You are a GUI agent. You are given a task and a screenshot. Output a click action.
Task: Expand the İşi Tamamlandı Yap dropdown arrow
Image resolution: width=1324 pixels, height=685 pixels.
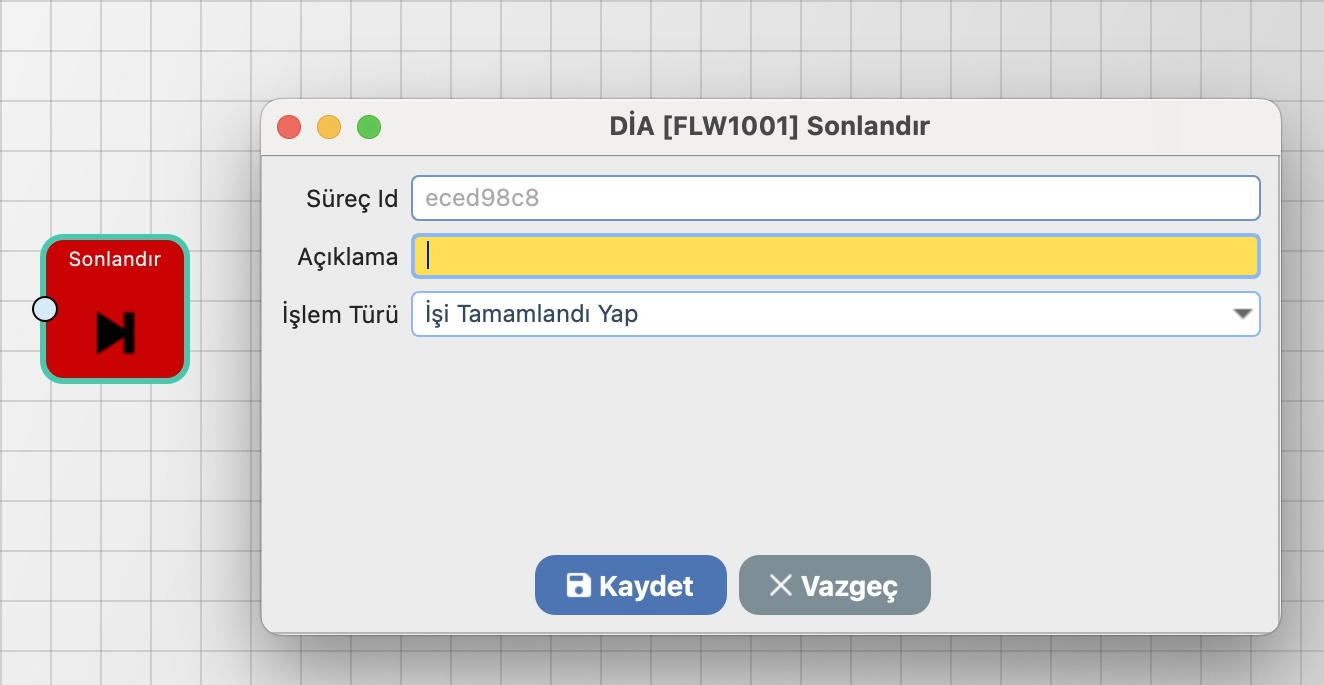click(x=1242, y=314)
